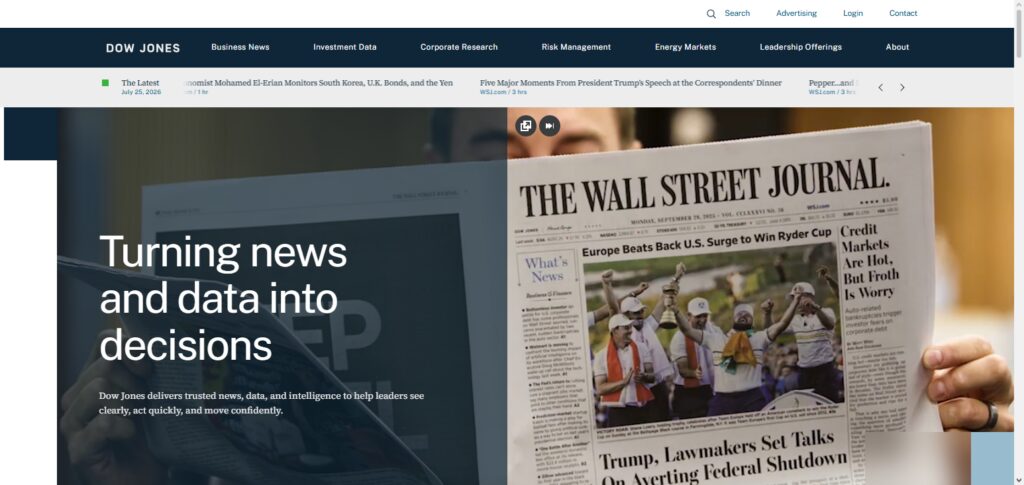The image size is (1024, 485).
Task: Open the About menu
Action: pos(897,47)
